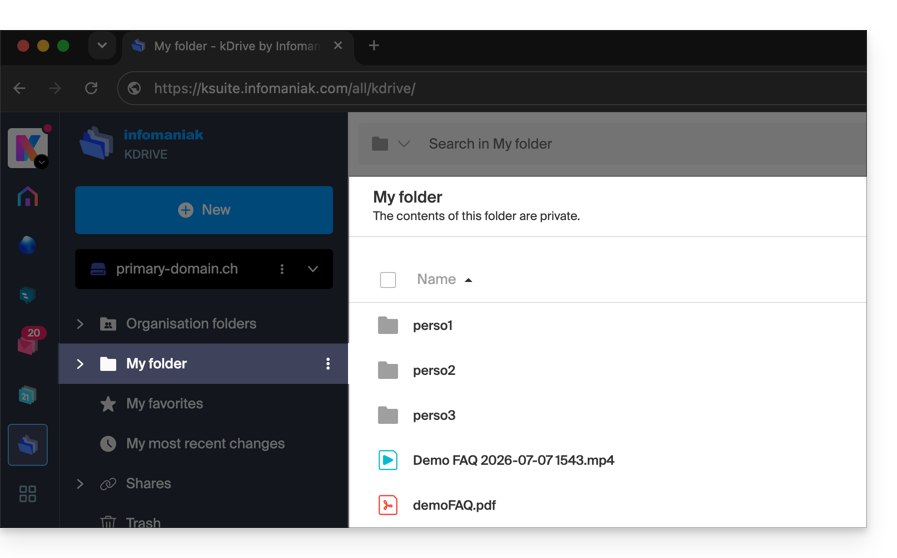Open My most recent changes
The image size is (897, 558).
pyautogui.click(x=205, y=444)
